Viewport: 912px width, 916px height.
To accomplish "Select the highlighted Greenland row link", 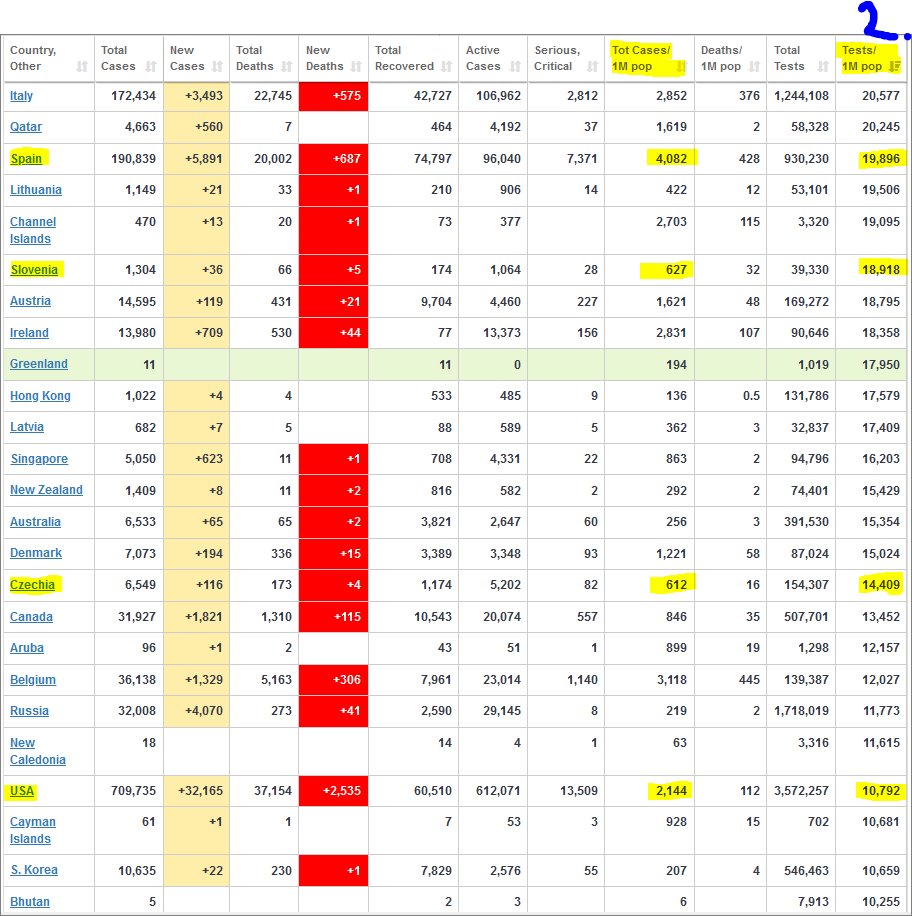I will pyautogui.click(x=39, y=364).
